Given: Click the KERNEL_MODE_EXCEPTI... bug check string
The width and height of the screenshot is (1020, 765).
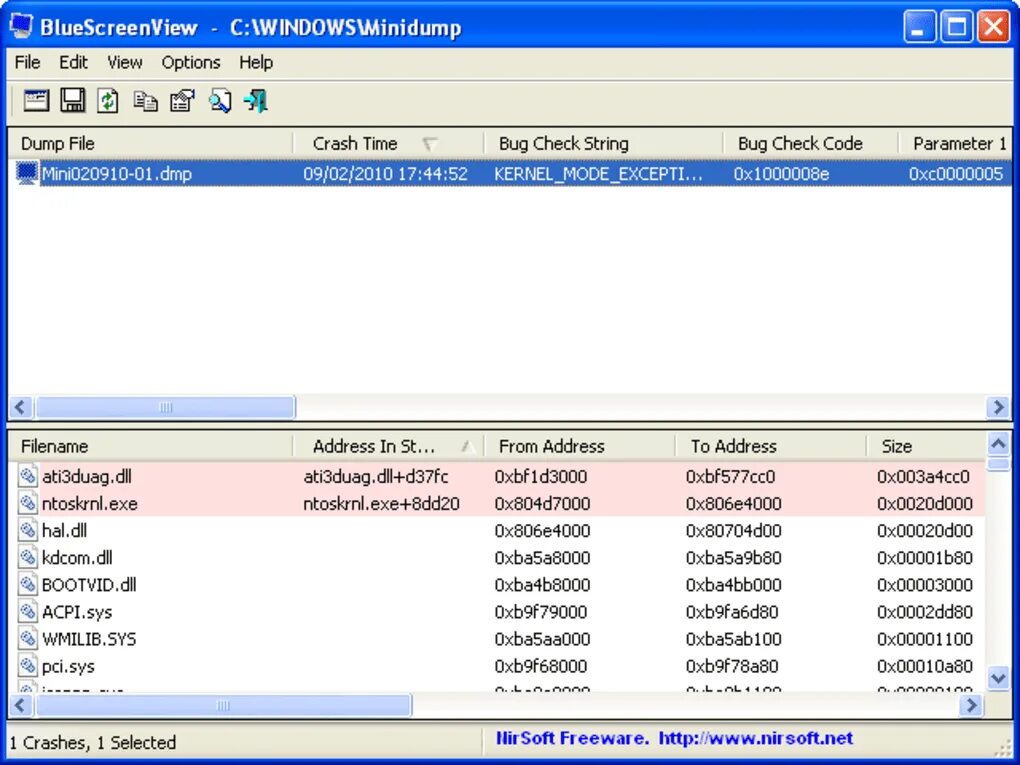Looking at the screenshot, I should 598,174.
